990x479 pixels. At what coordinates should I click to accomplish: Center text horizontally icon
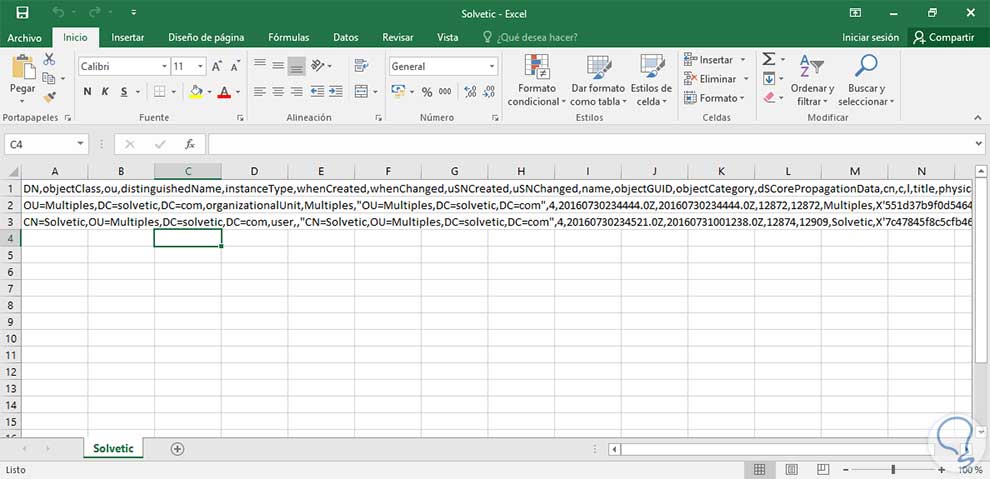pyautogui.click(x=278, y=92)
